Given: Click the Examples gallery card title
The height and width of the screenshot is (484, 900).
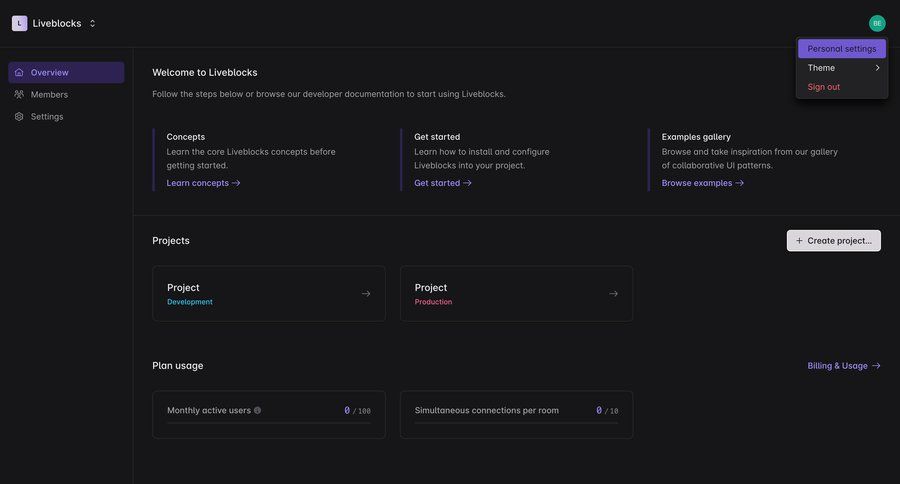Looking at the screenshot, I should (x=696, y=137).
